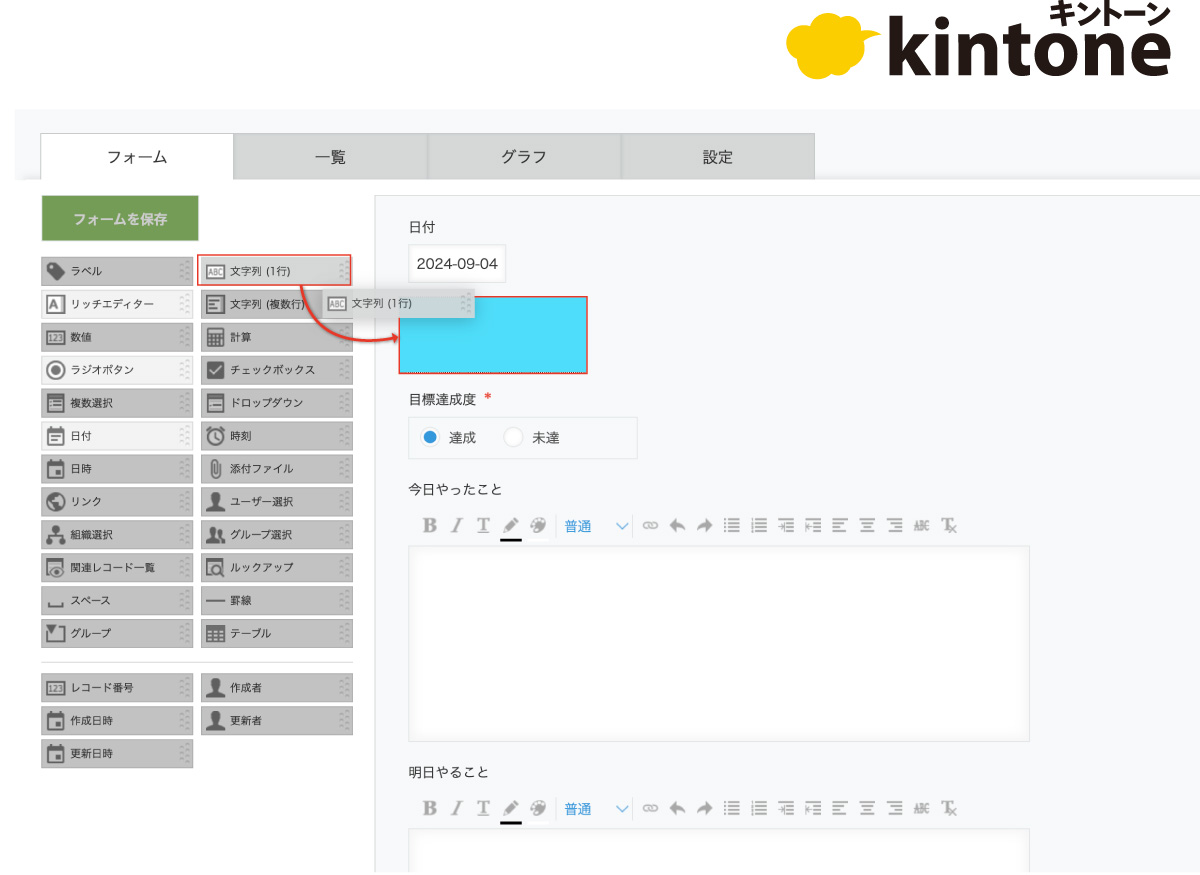Screen dimensions: 1200x875
Task: Click Italic in the 明日やること toolbar
Action: point(456,809)
